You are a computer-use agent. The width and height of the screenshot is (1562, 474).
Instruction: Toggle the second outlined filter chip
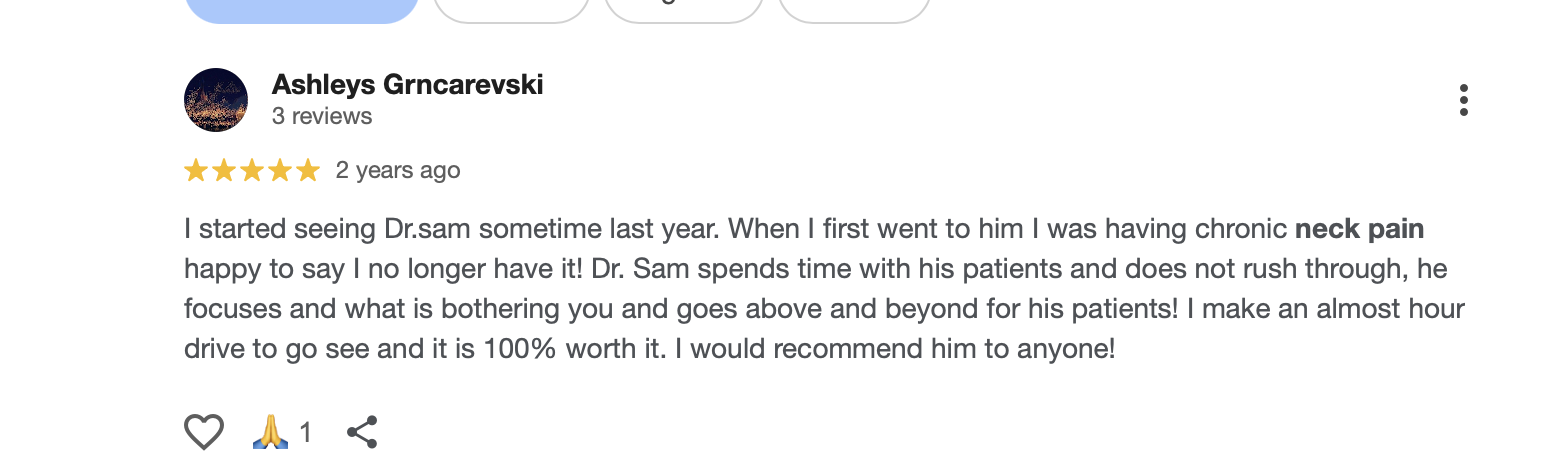click(511, 8)
